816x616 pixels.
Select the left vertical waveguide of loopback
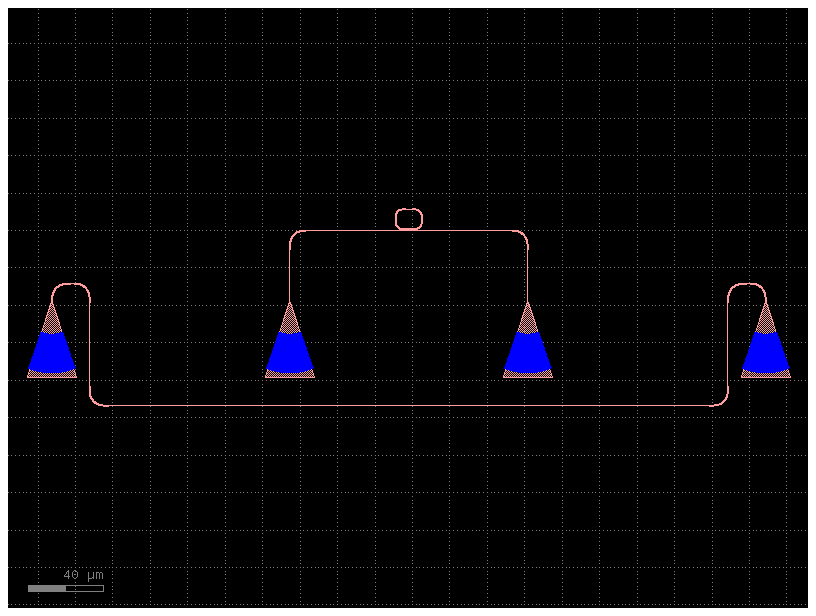click(x=91, y=340)
